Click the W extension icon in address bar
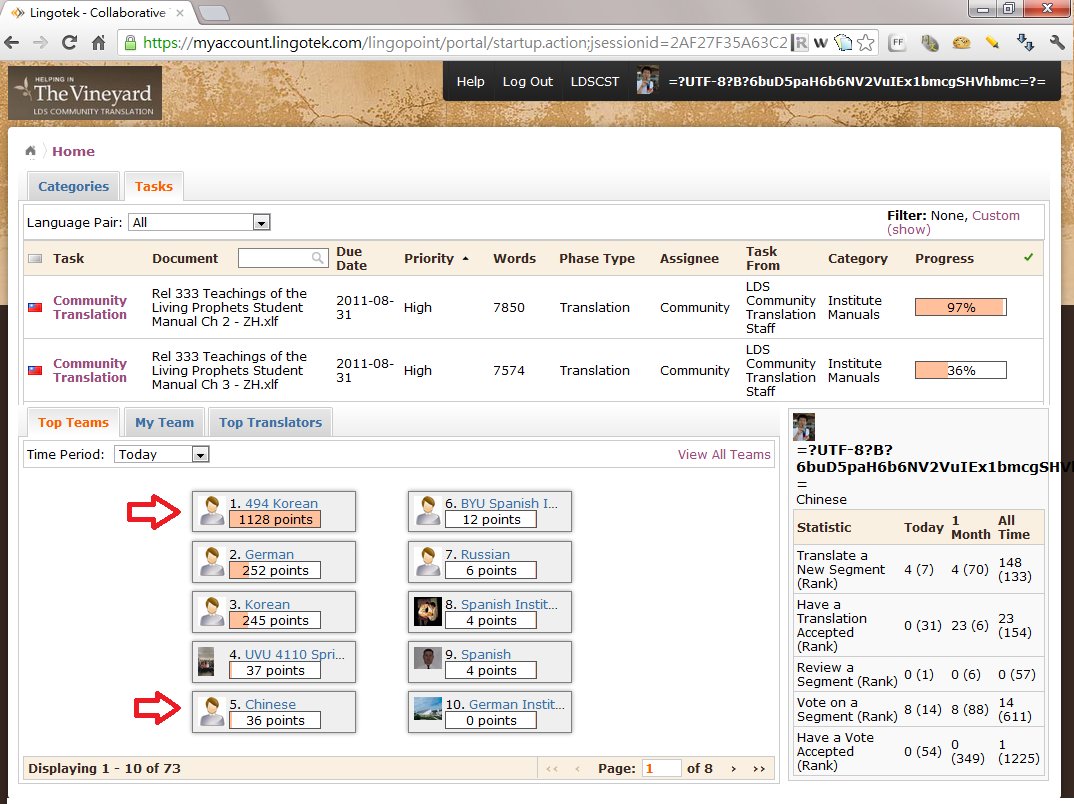This screenshot has height=804, width=1074. [x=821, y=43]
